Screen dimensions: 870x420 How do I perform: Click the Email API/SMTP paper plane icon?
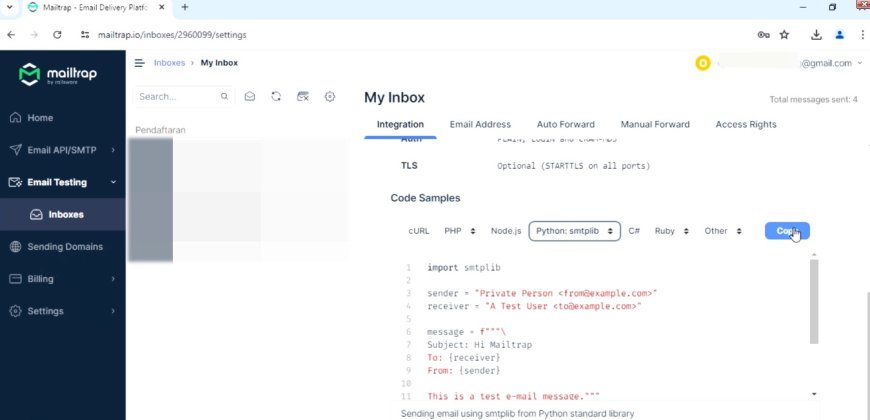pos(16,150)
